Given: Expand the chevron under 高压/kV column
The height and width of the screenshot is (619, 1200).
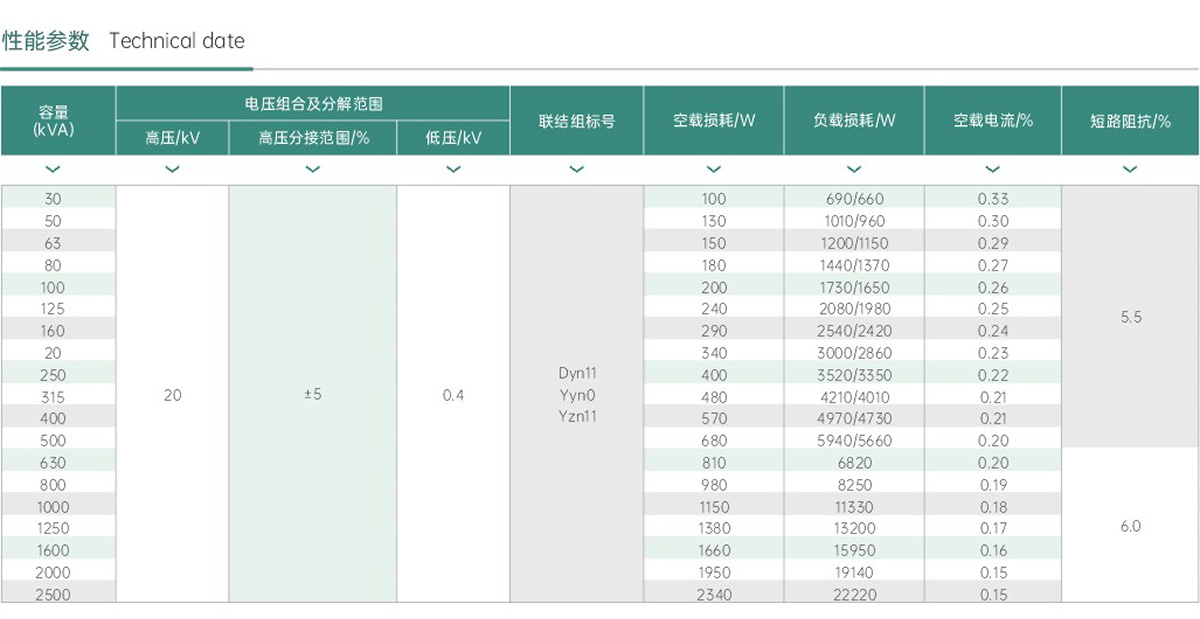Looking at the screenshot, I should pyautogui.click(x=172, y=169).
